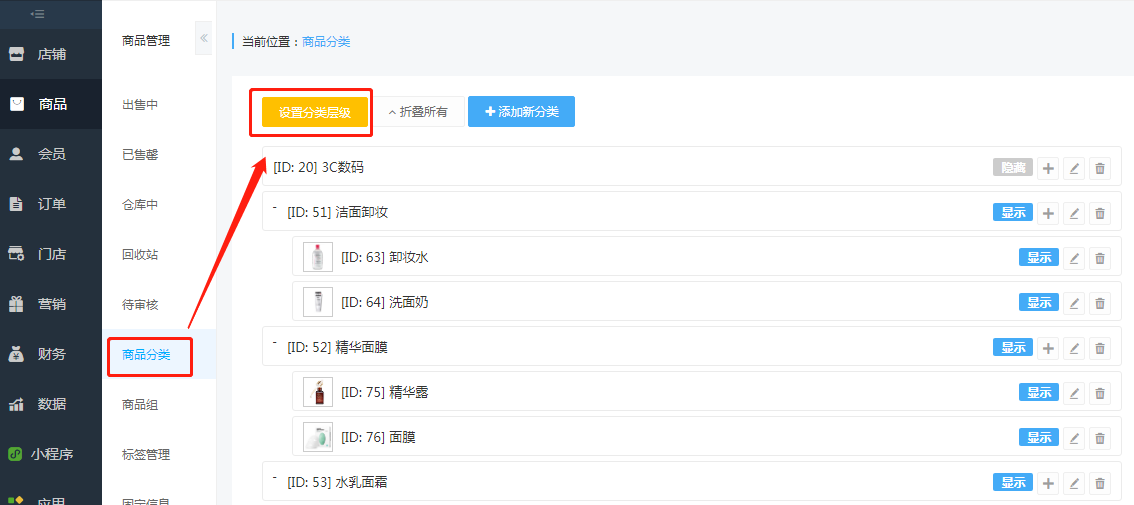Toggle 显示 status for 水乳面霜
The width and height of the screenshot is (1134, 505).
1012,482
